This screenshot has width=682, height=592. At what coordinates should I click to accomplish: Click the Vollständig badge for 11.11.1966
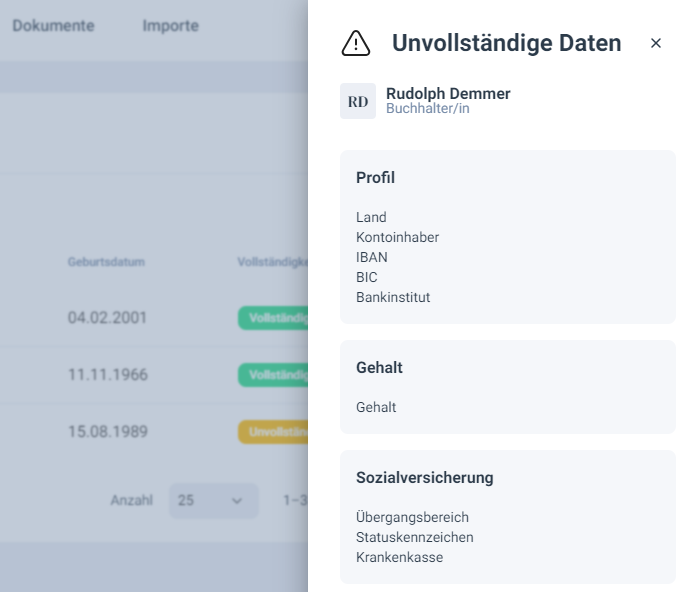click(x=273, y=375)
